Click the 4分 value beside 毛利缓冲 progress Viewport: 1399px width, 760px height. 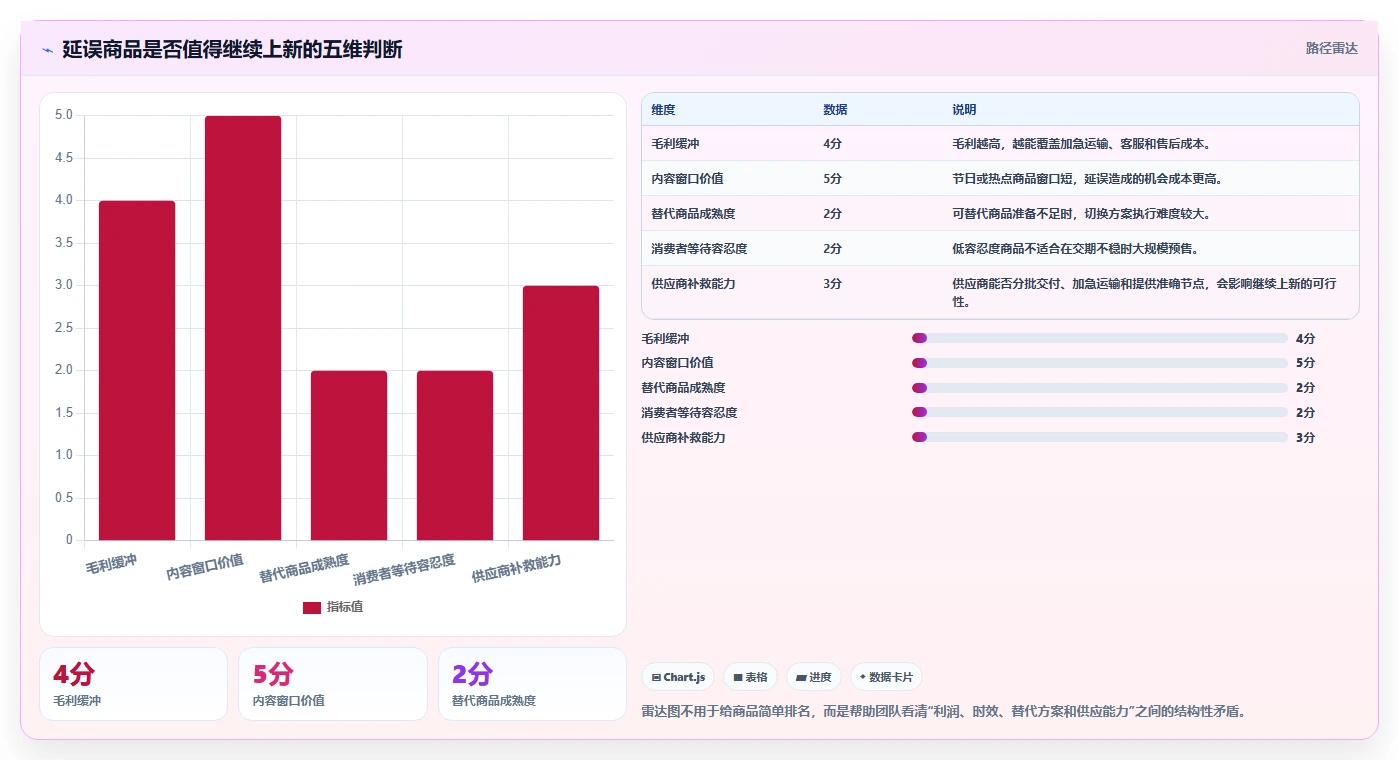pos(1305,338)
